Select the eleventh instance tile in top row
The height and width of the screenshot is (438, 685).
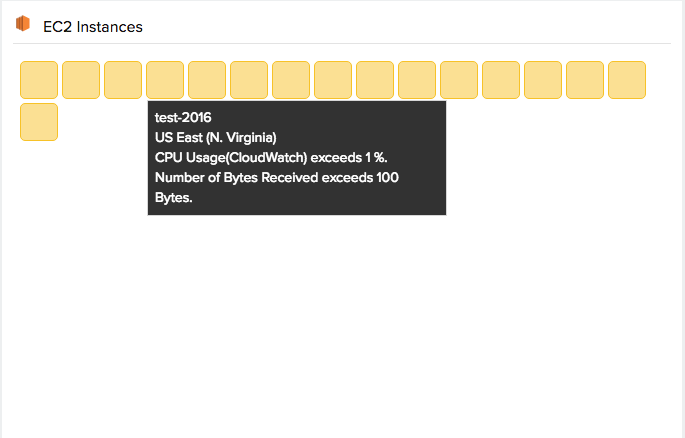pyautogui.click(x=459, y=80)
